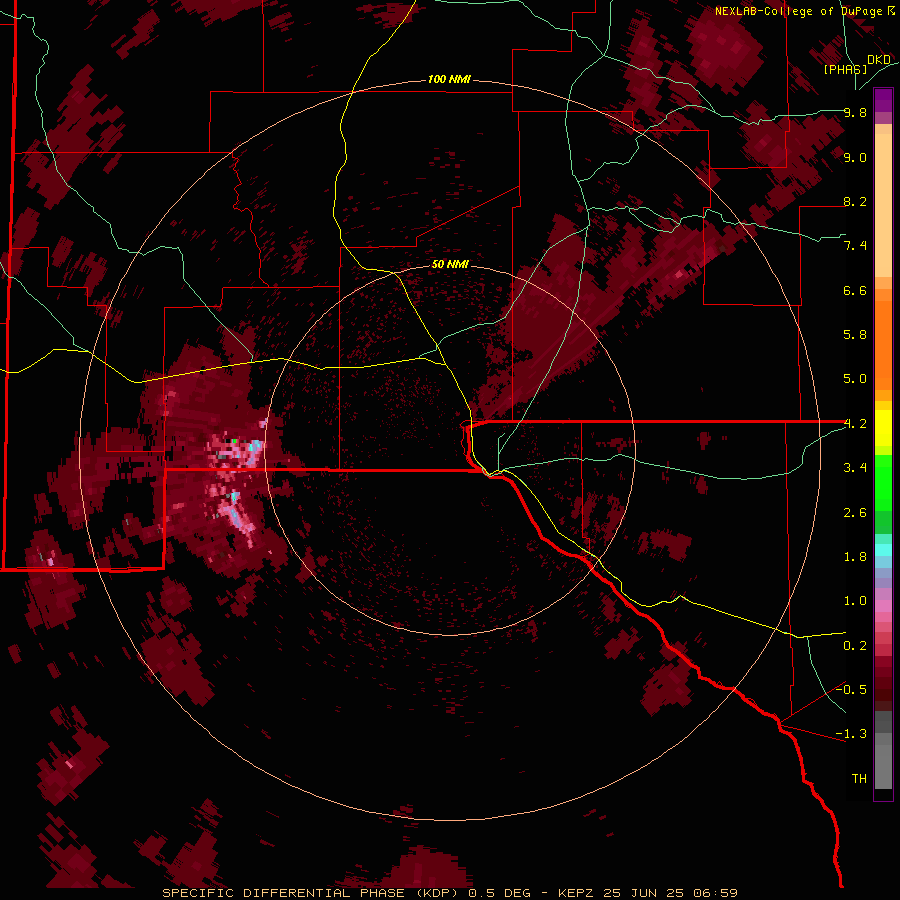Click the 9.0 value on the color scale
Screen dimensions: 900x900
(855, 157)
